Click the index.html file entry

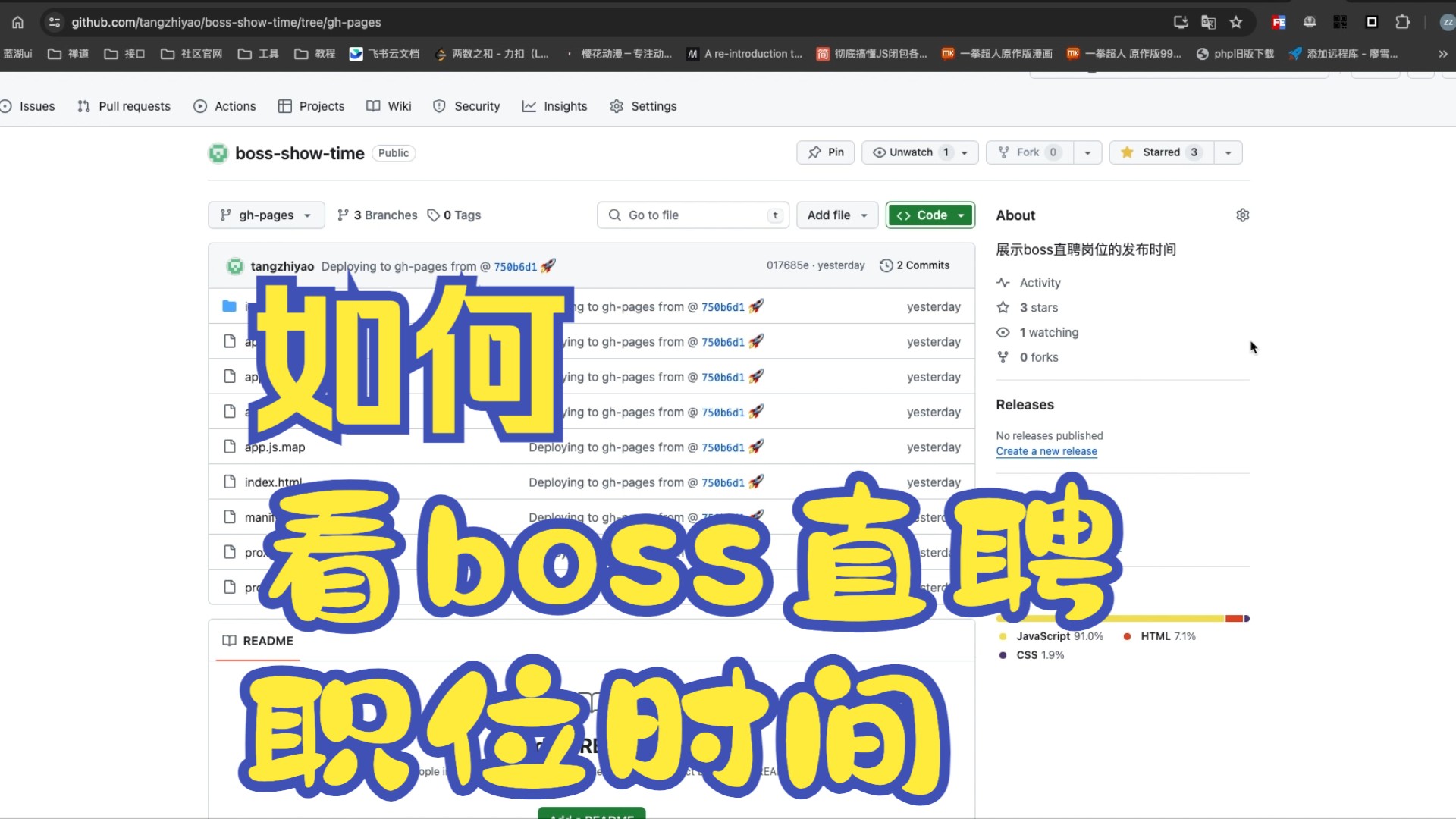[x=273, y=482]
